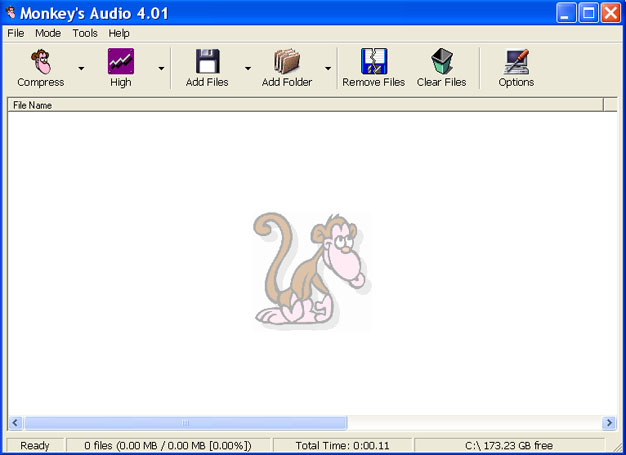The width and height of the screenshot is (626, 455).
Task: Open the Mode menu
Action: (x=48, y=33)
